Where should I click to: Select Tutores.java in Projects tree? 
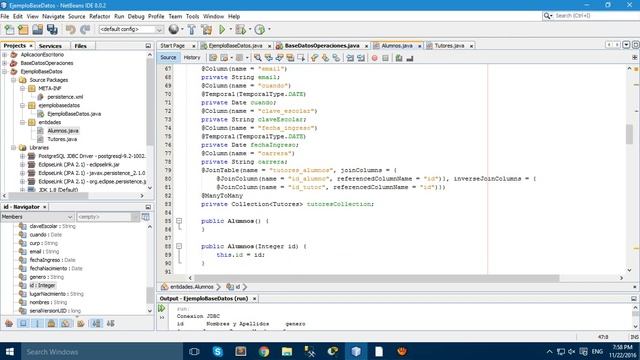click(x=62, y=139)
